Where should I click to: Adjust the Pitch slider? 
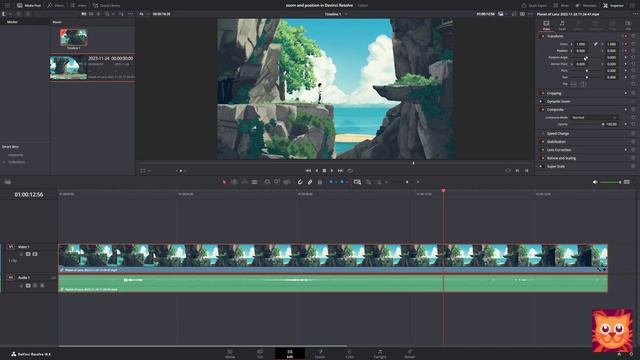pos(587,71)
